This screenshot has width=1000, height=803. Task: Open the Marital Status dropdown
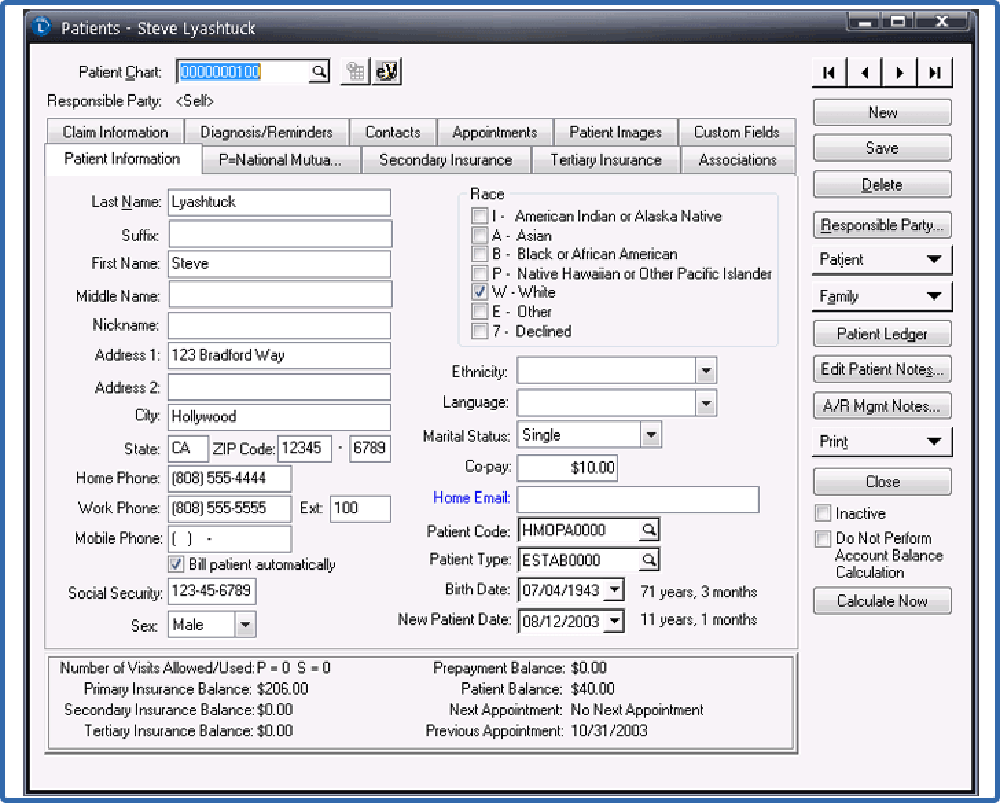[653, 434]
